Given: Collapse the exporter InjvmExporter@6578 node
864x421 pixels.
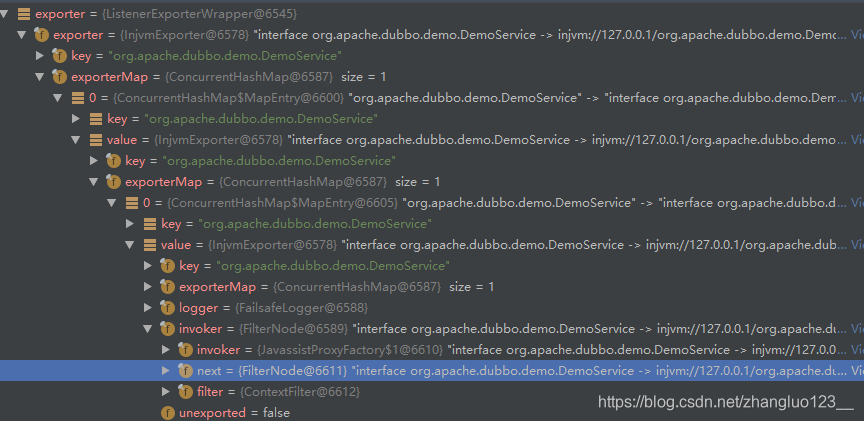Looking at the screenshot, I should [22, 35].
